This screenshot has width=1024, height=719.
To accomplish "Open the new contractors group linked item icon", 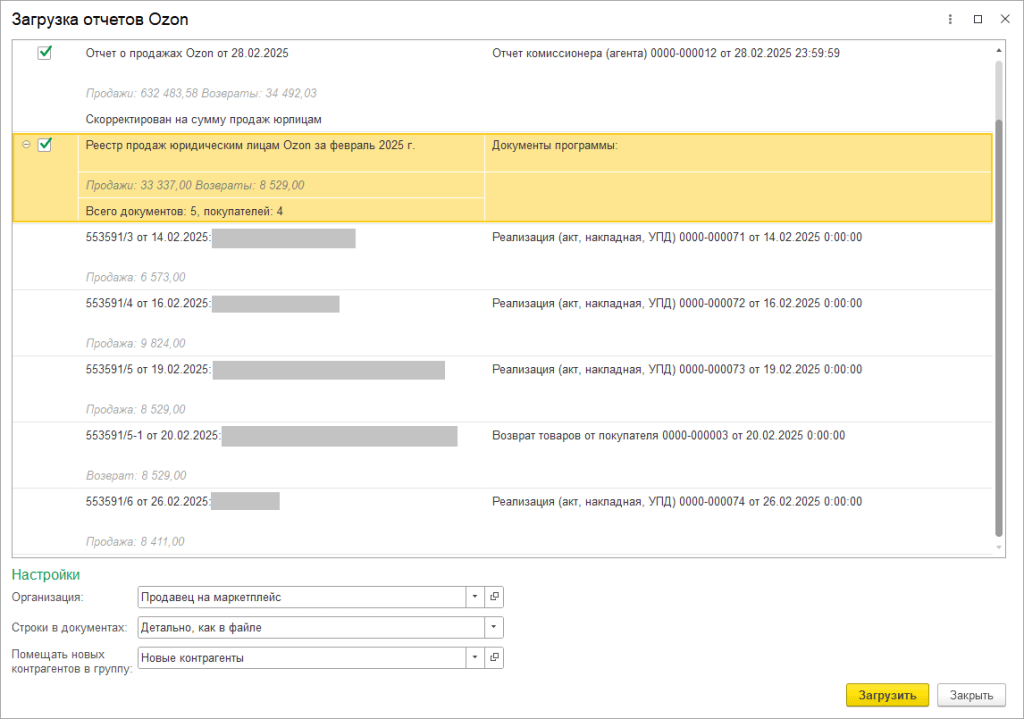I will coord(494,658).
